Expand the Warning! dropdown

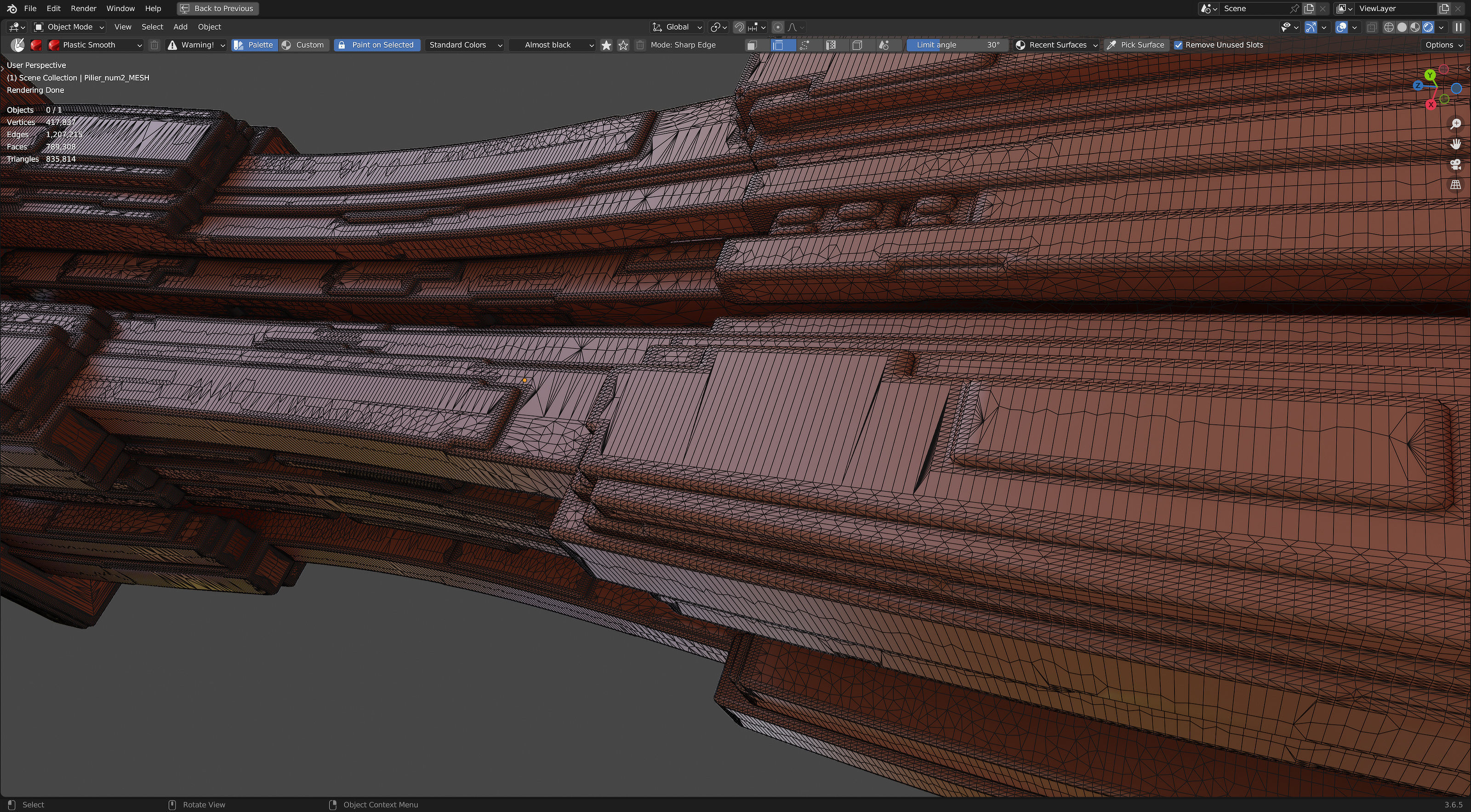click(x=196, y=45)
